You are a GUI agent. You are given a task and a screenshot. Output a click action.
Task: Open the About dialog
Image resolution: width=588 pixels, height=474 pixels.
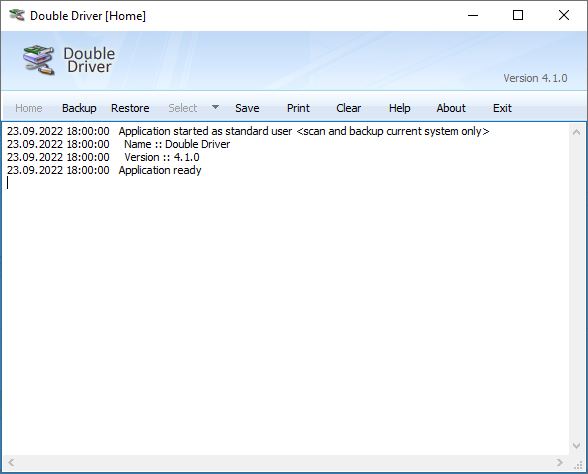(x=451, y=108)
